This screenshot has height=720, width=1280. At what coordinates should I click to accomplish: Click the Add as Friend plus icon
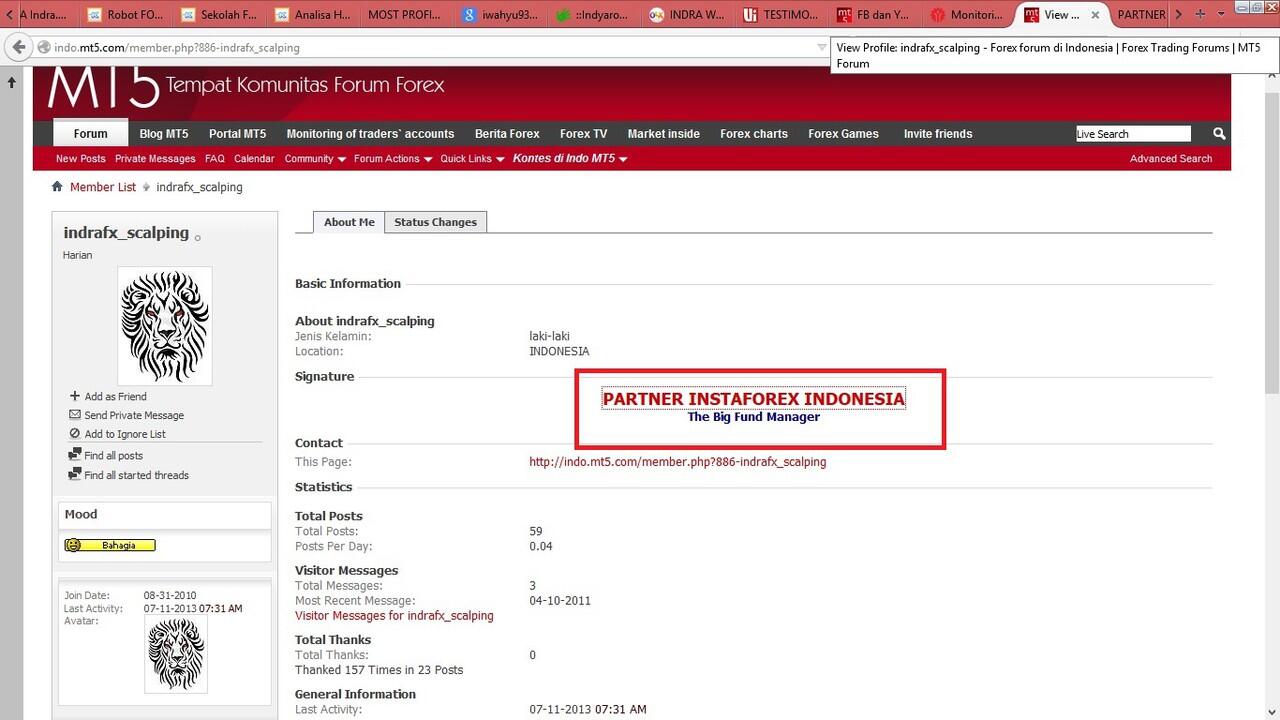pyautogui.click(x=75, y=396)
